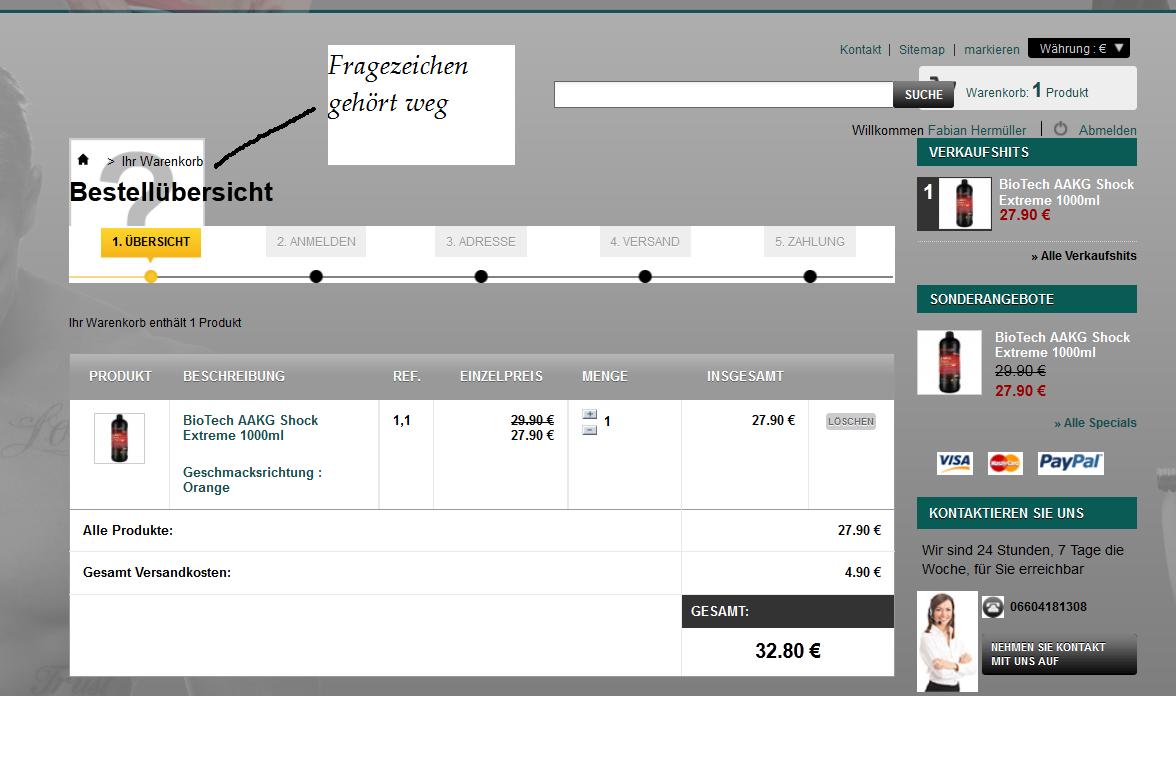The height and width of the screenshot is (765, 1176).
Task: Open product thumbnail in cart table
Action: 119,438
